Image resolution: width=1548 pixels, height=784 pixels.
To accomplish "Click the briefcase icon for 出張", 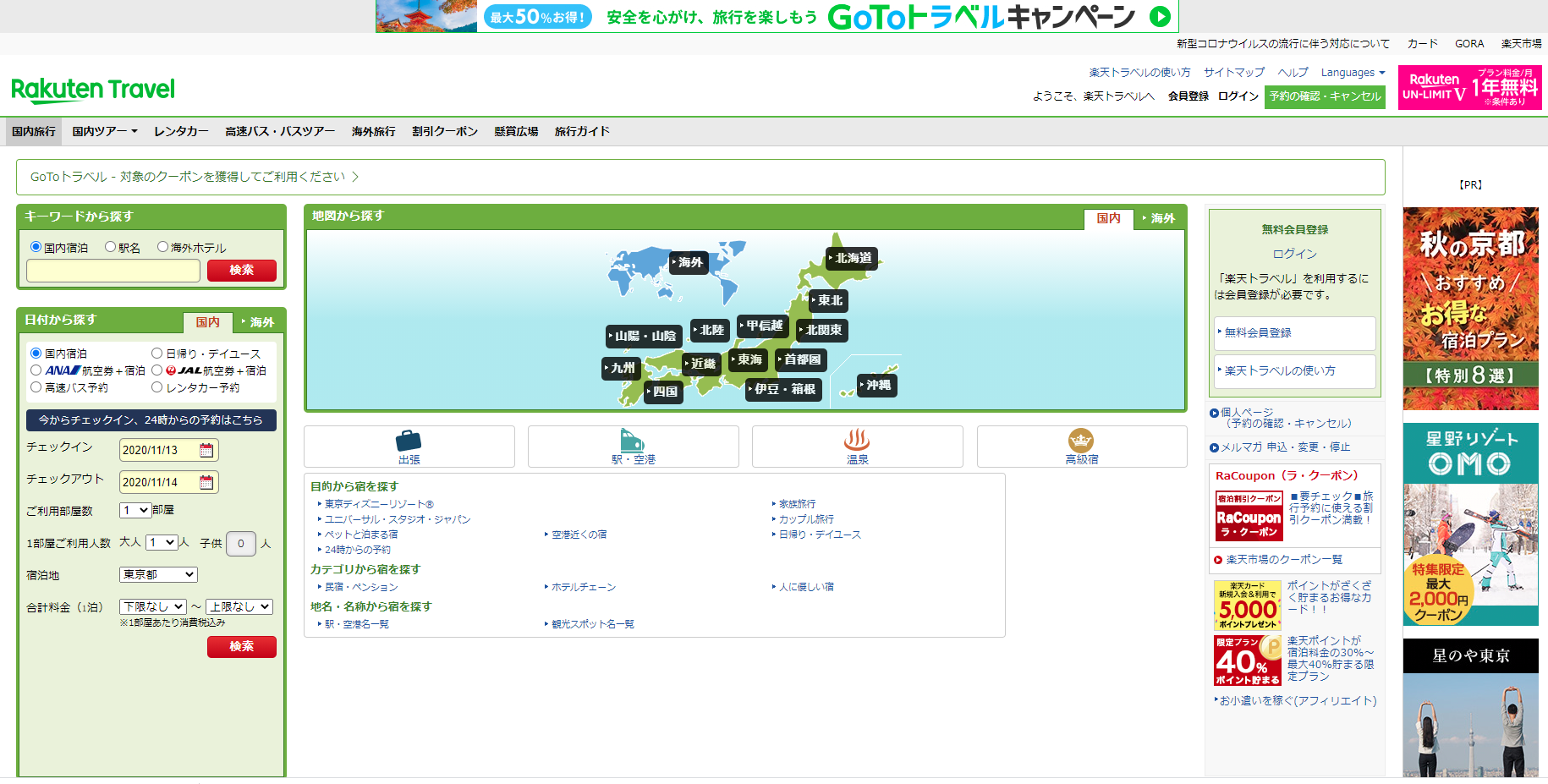I will click(409, 441).
